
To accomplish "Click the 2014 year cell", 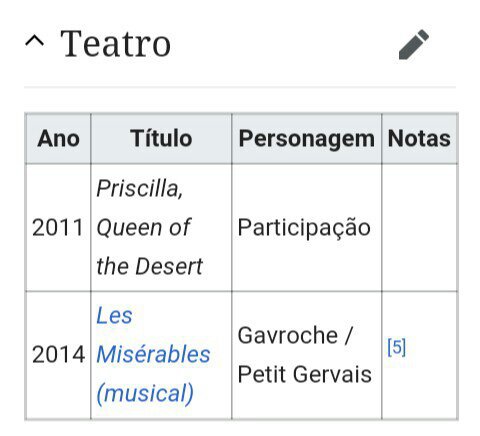I will pyautogui.click(x=58, y=355).
